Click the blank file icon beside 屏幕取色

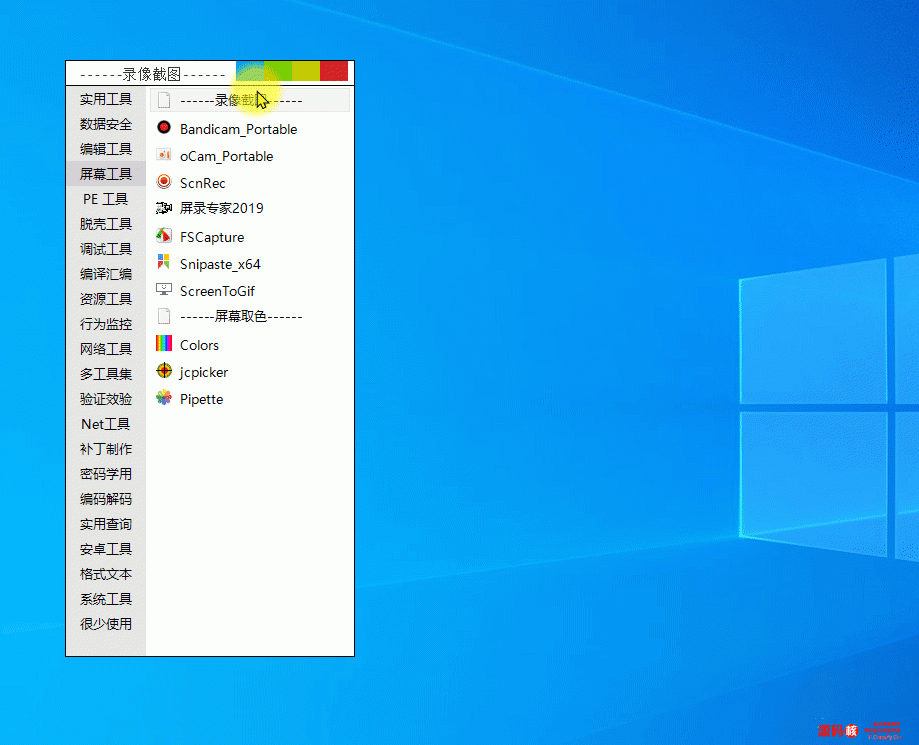point(164,317)
